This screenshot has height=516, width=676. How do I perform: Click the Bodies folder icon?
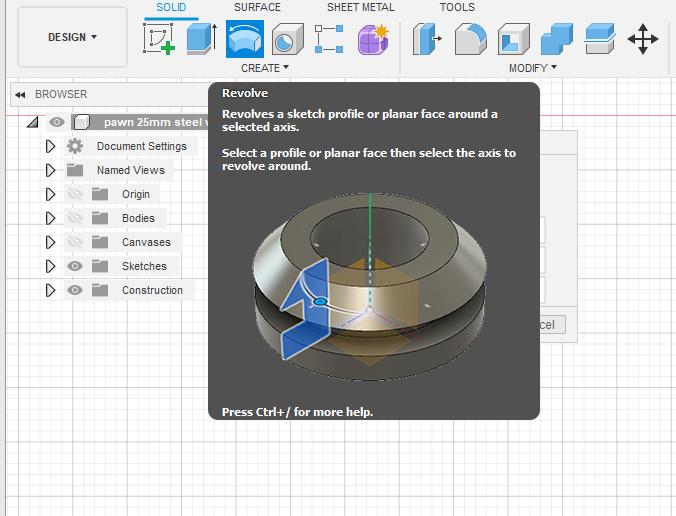coord(100,218)
